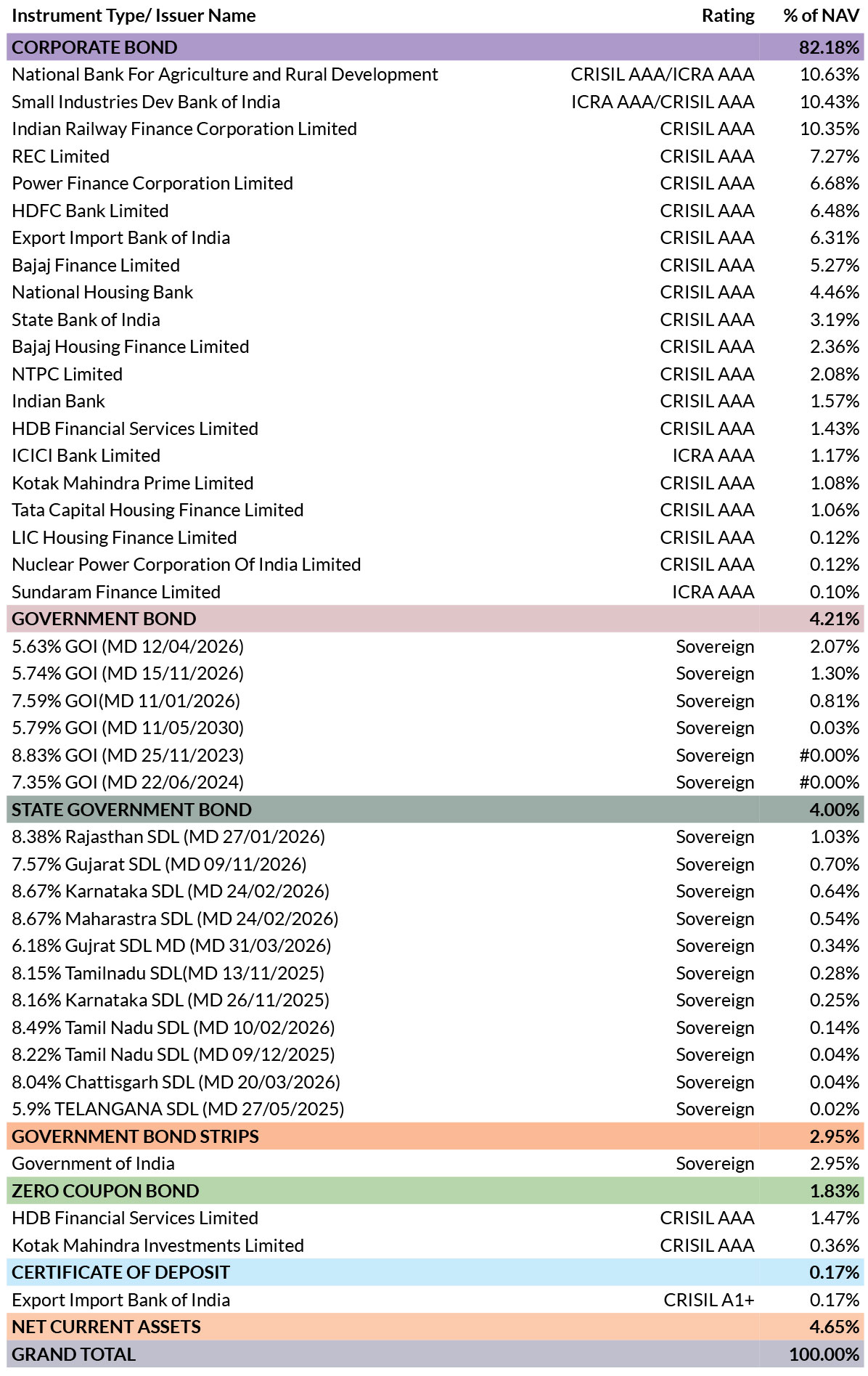Select 5.9% TELANGANA SDL row
The image size is (868, 1376).
point(435,1109)
